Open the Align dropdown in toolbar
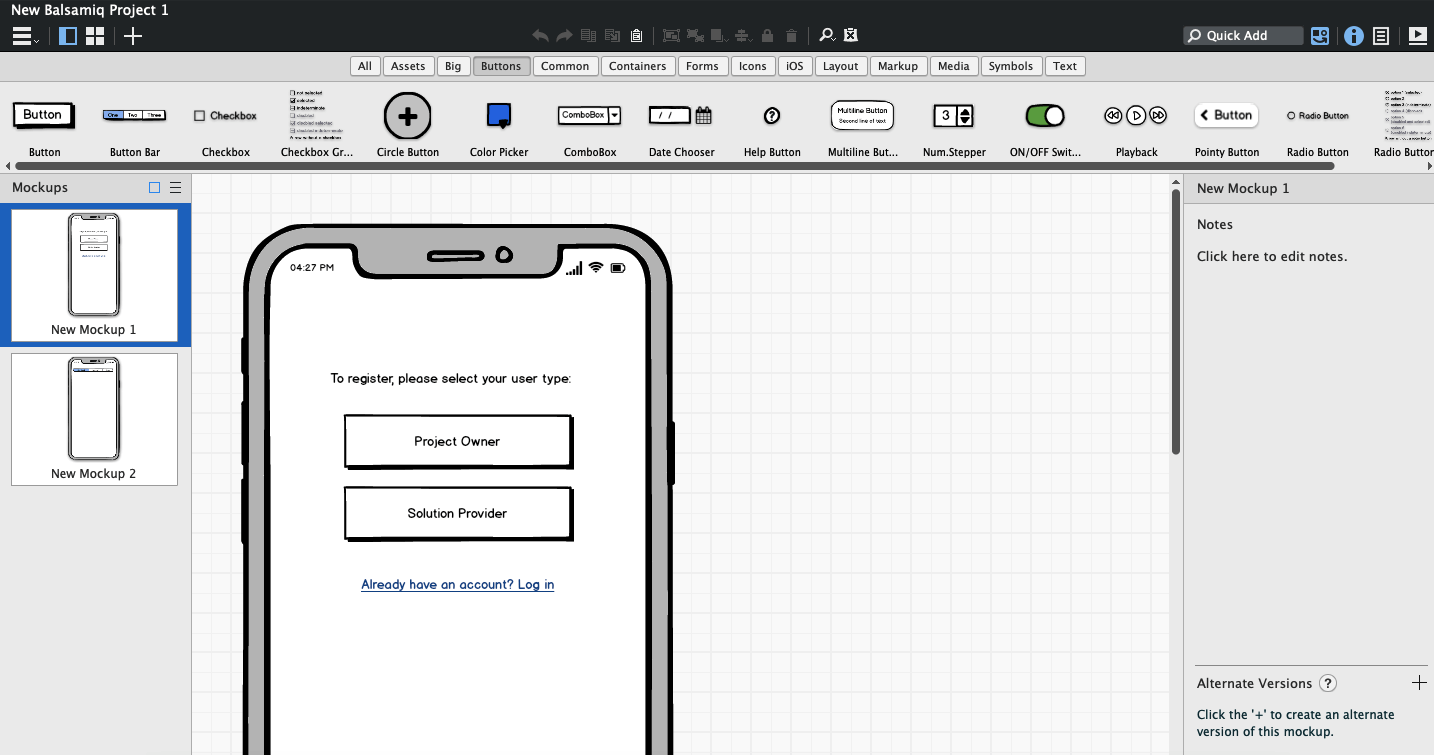1434x755 pixels. [x=743, y=36]
